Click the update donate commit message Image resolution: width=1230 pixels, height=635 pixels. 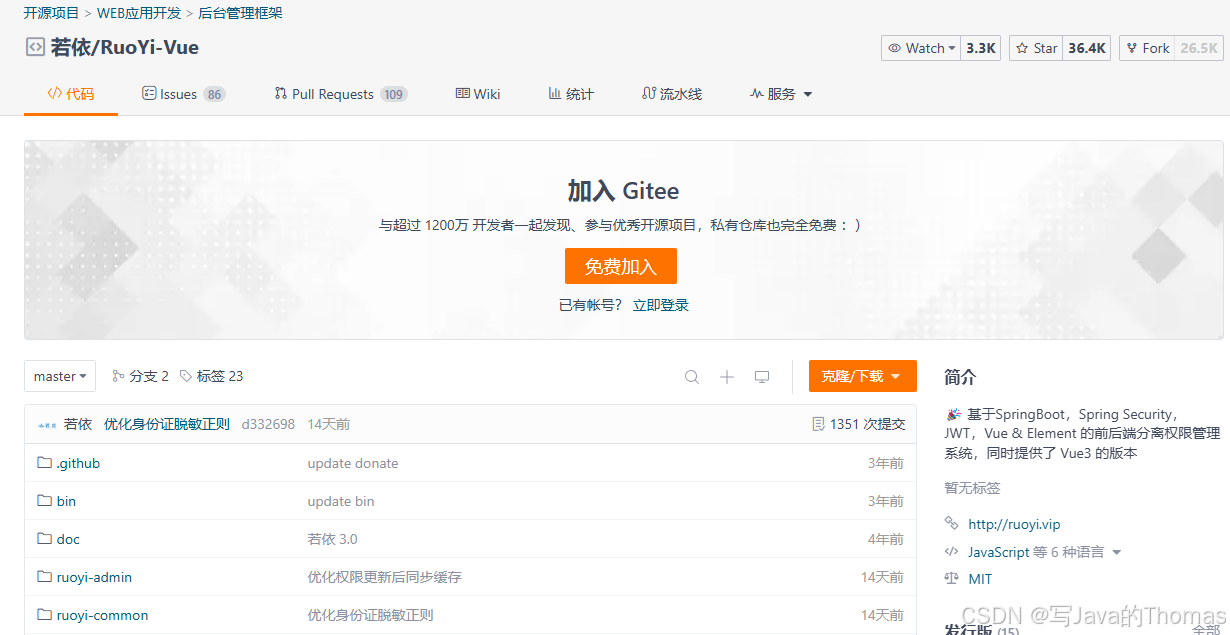(353, 463)
